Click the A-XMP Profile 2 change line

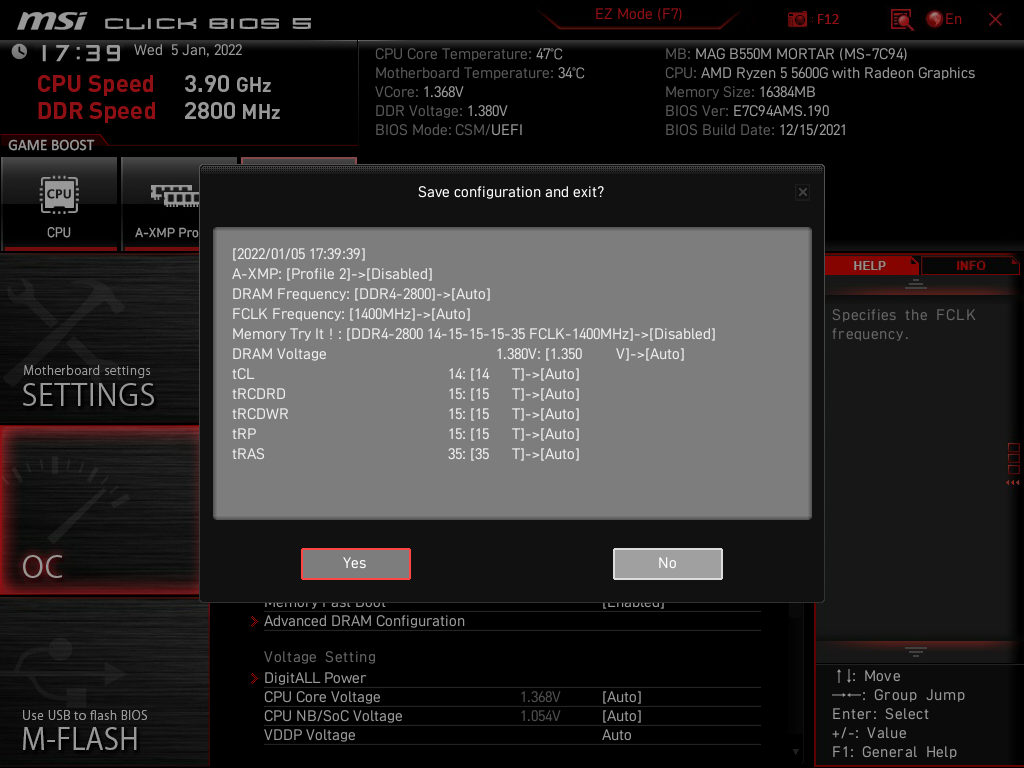click(332, 274)
